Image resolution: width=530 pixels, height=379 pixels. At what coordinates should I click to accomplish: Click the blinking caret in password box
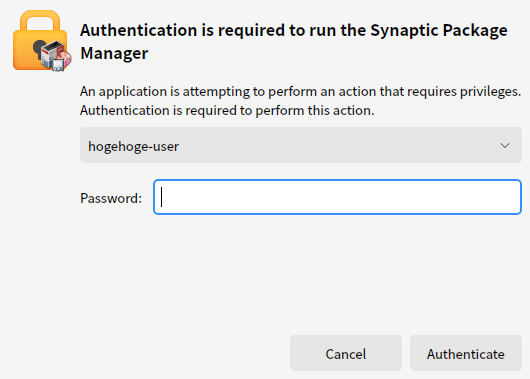[x=162, y=197]
